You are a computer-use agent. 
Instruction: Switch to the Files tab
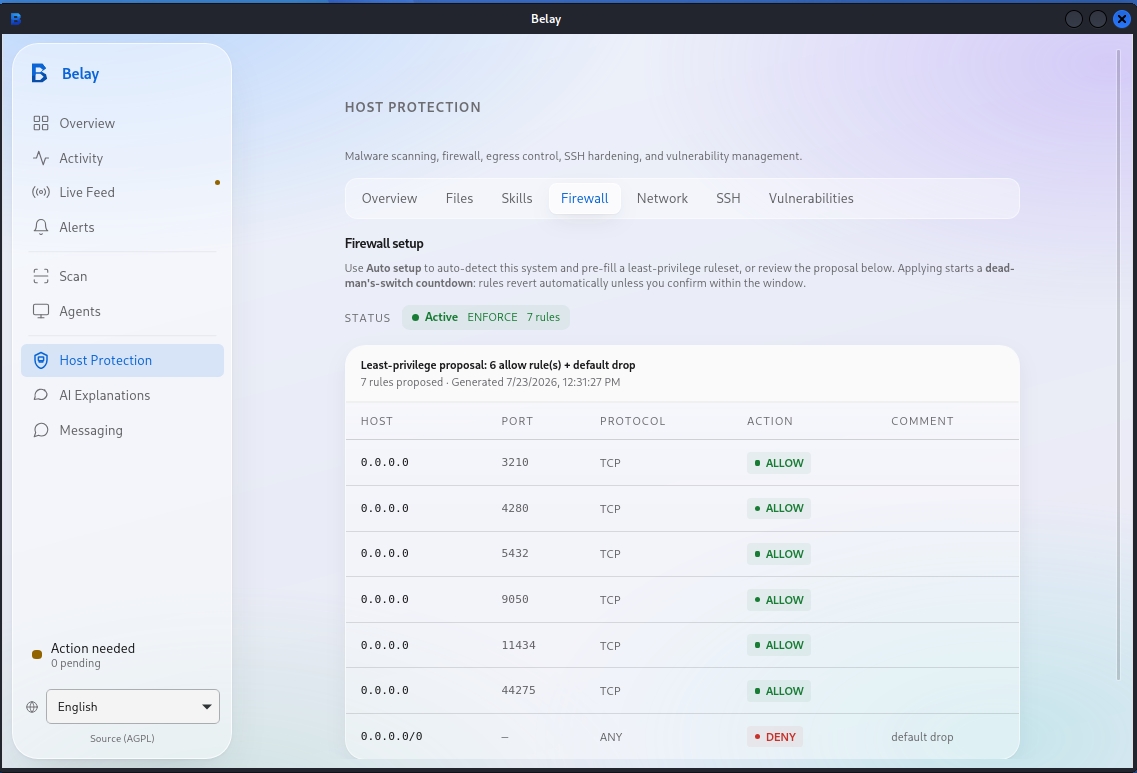(x=459, y=199)
